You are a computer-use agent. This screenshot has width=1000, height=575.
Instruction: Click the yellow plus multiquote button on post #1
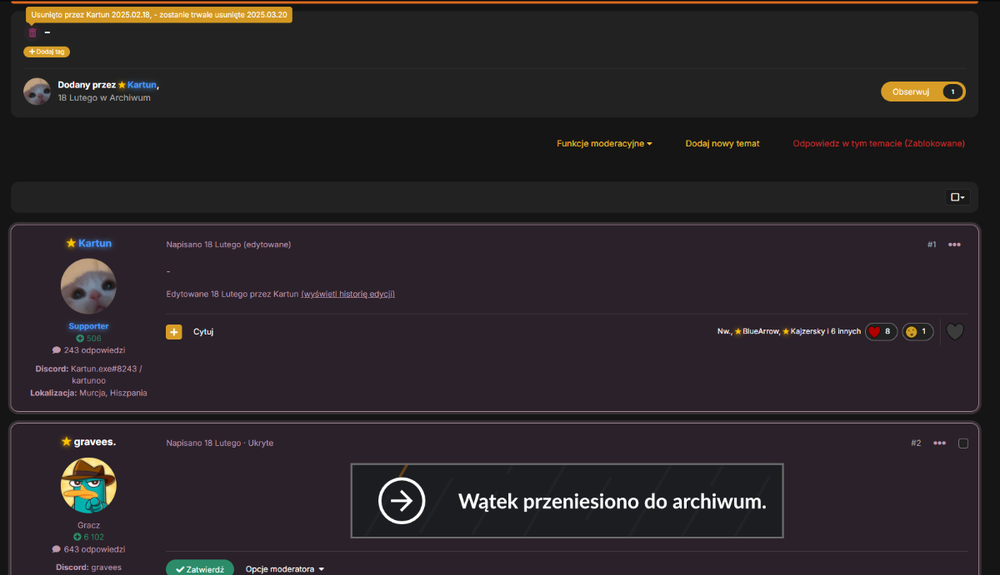pos(174,331)
